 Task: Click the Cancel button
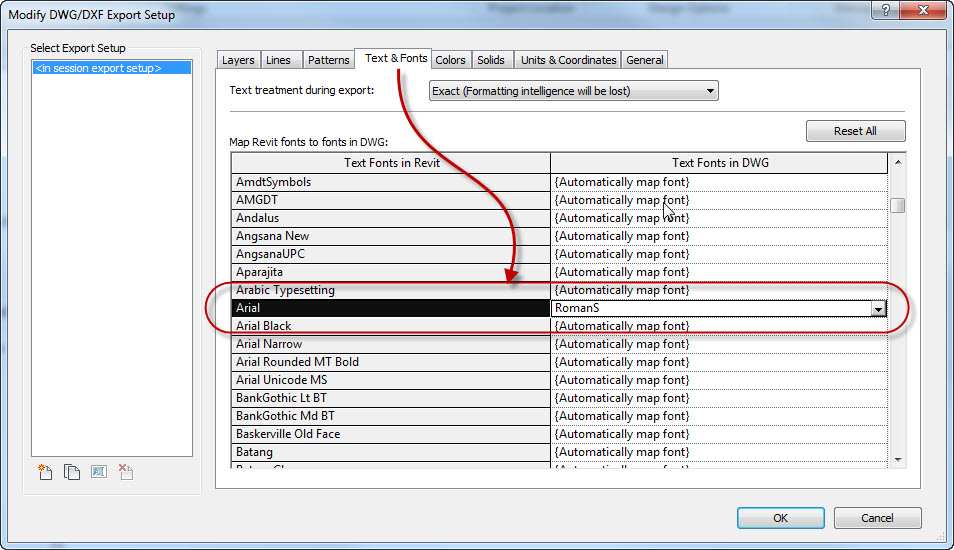(877, 518)
